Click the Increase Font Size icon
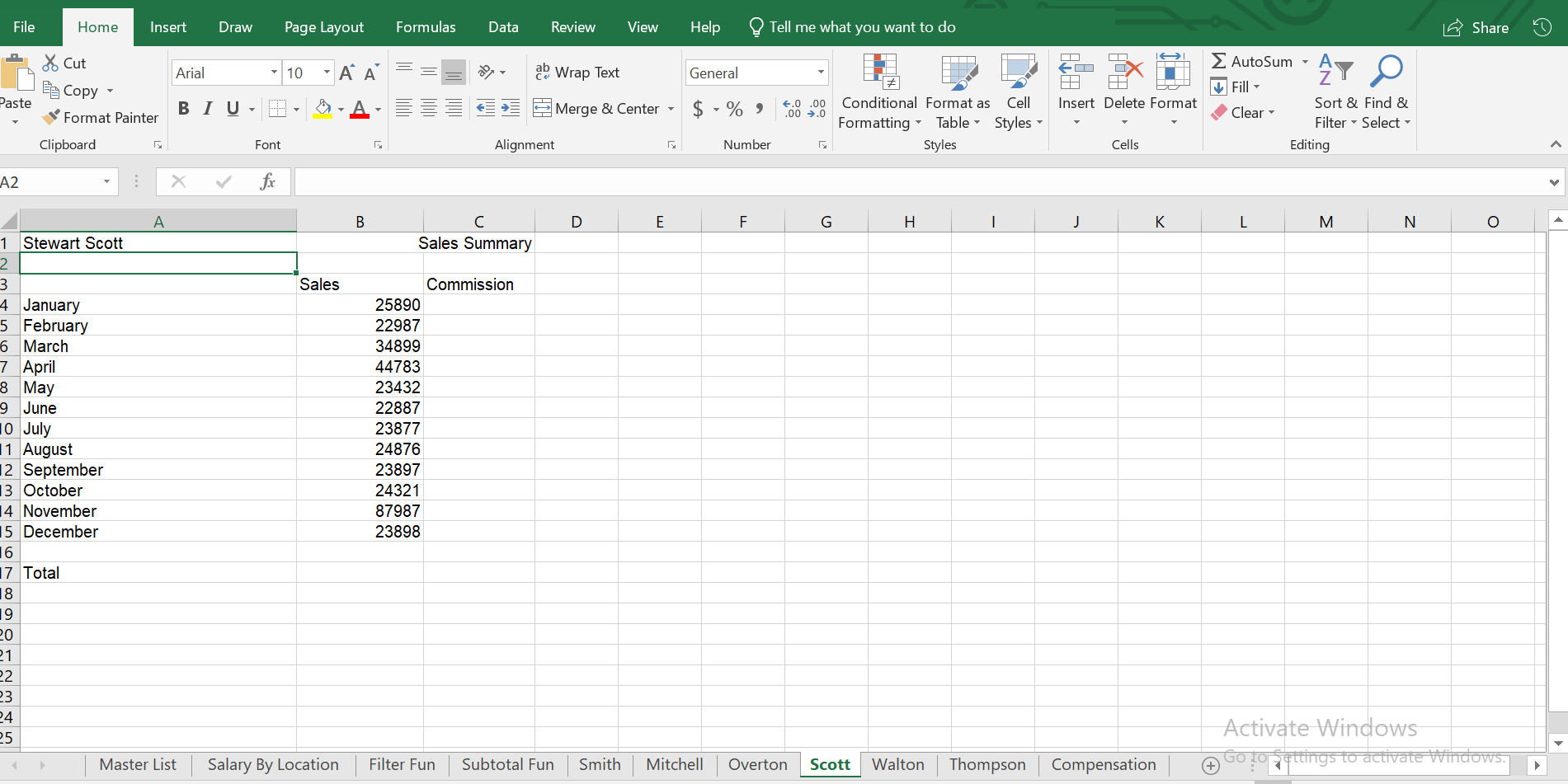 346,73
